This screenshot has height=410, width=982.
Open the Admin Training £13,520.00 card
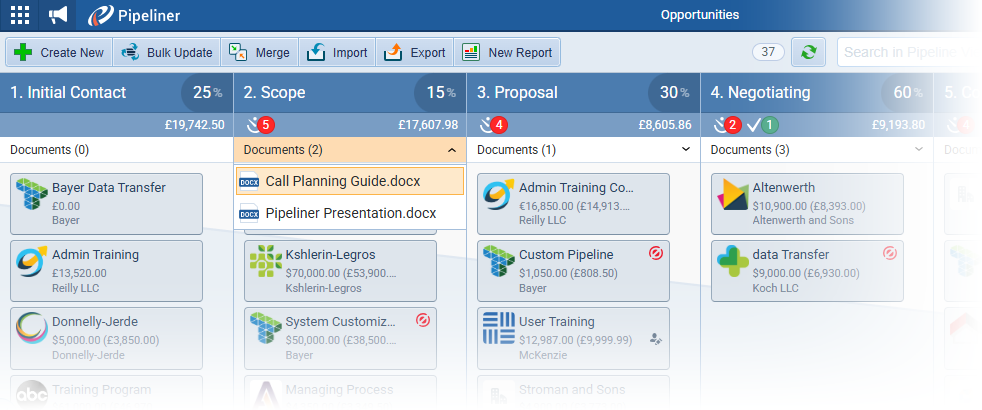tap(106, 271)
